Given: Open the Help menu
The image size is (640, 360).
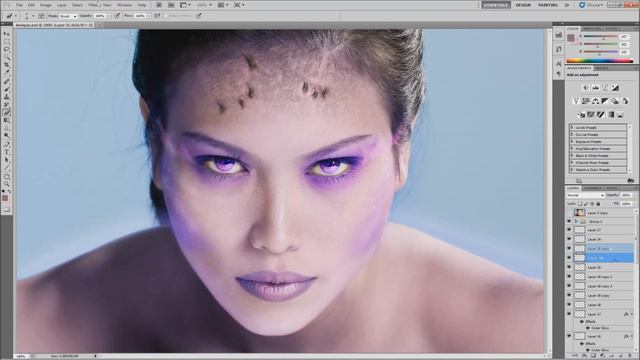Looking at the screenshot, I should coord(142,5).
